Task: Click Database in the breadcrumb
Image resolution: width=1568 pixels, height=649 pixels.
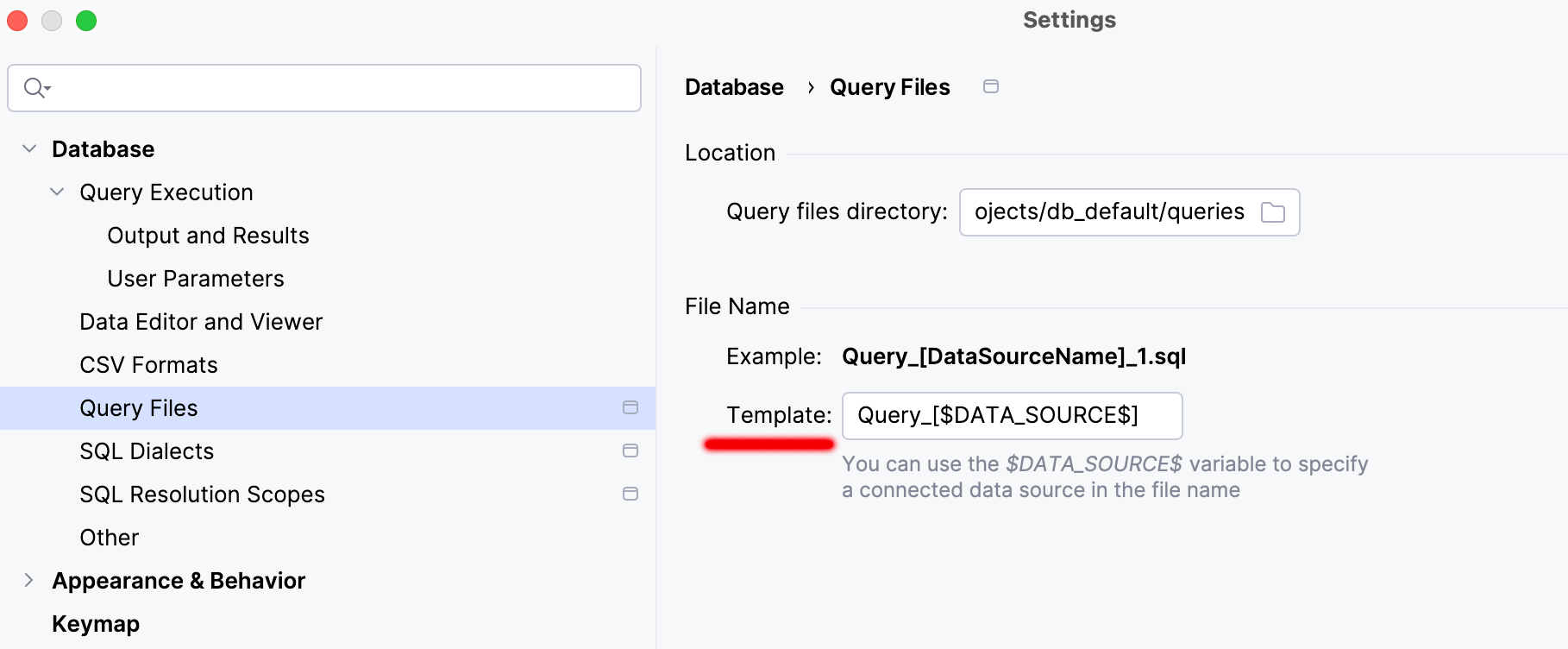Action: coord(734,87)
